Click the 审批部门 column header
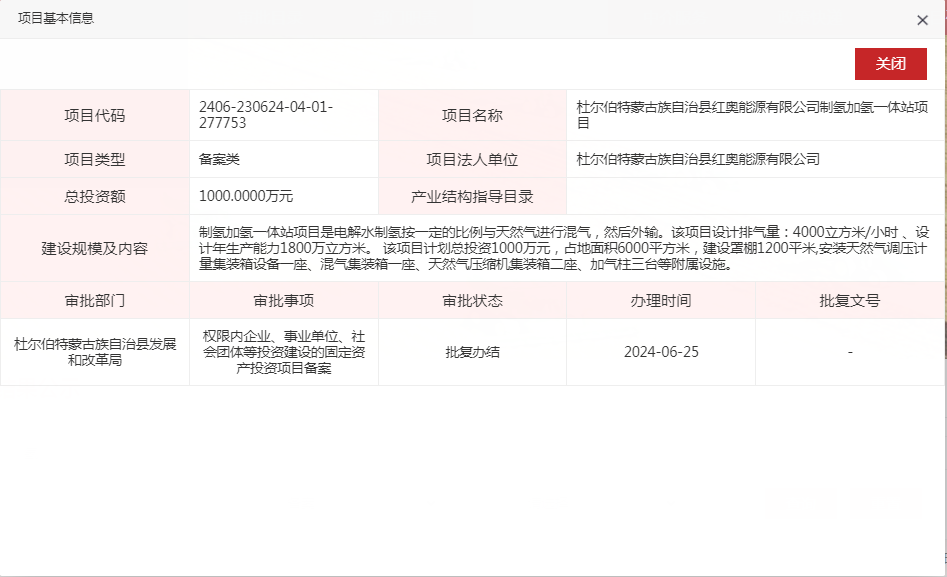Image resolution: width=947 pixels, height=577 pixels. coord(96,300)
